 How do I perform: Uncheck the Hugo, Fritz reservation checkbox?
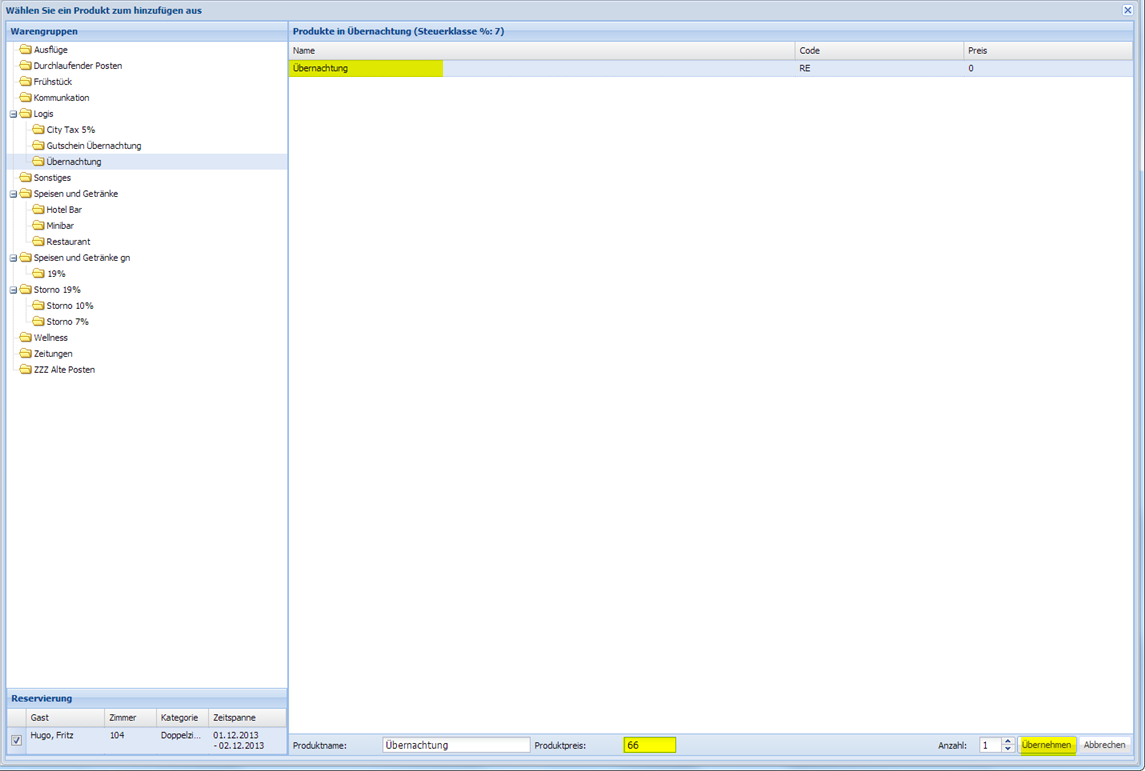coord(16,741)
